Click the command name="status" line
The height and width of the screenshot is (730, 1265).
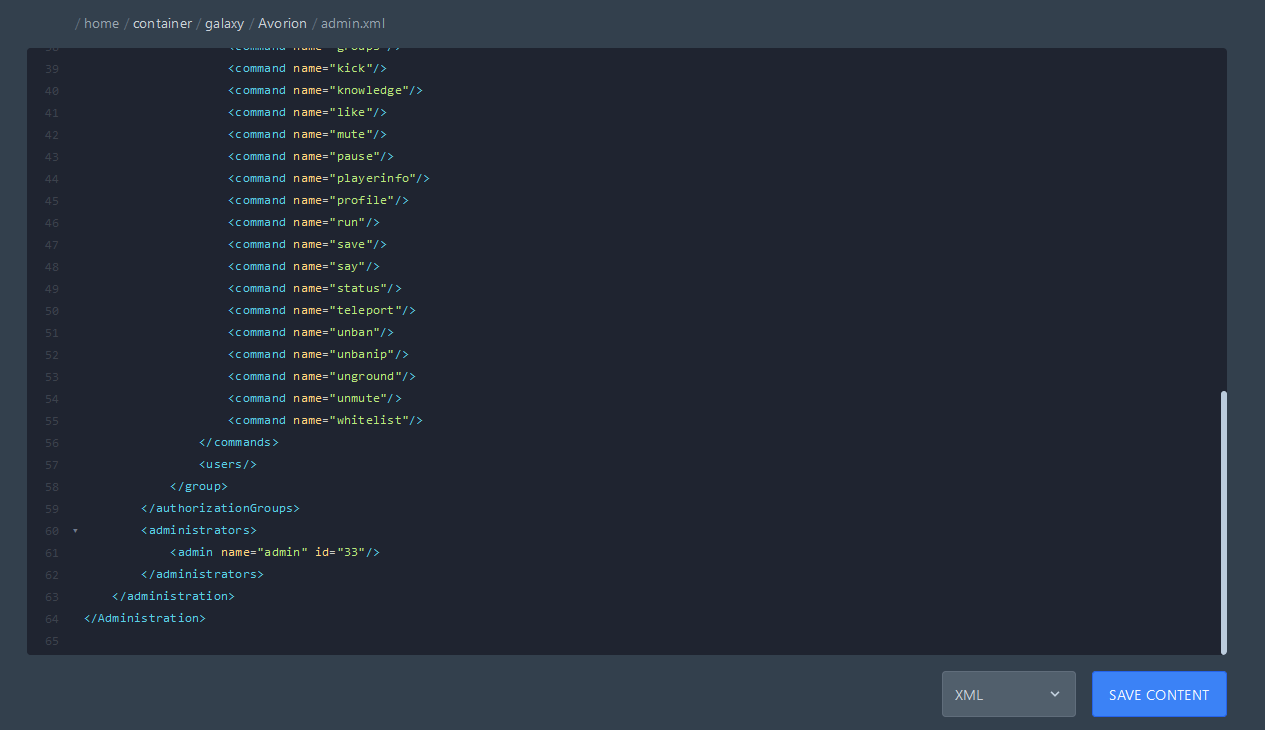(x=315, y=288)
